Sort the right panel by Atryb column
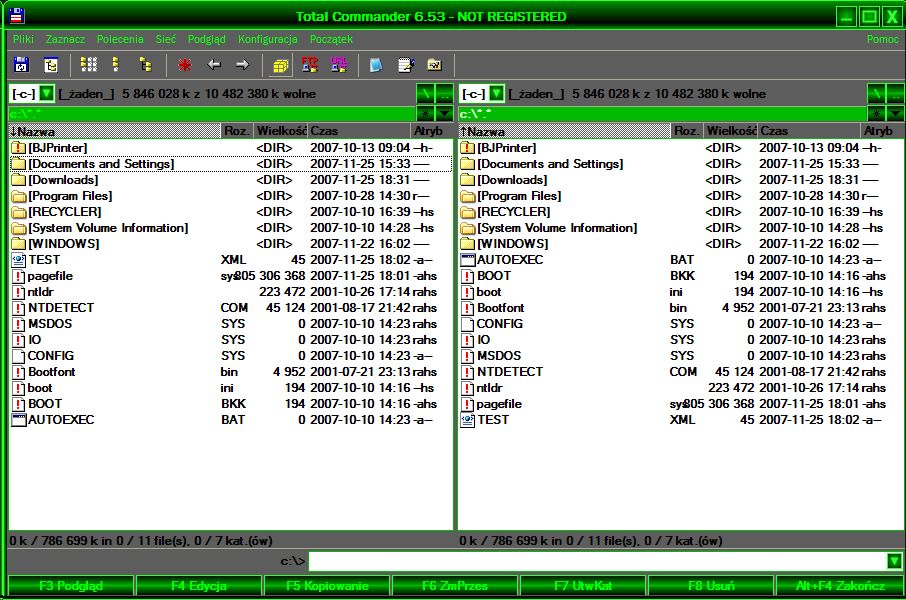906x600 pixels. tap(881, 131)
